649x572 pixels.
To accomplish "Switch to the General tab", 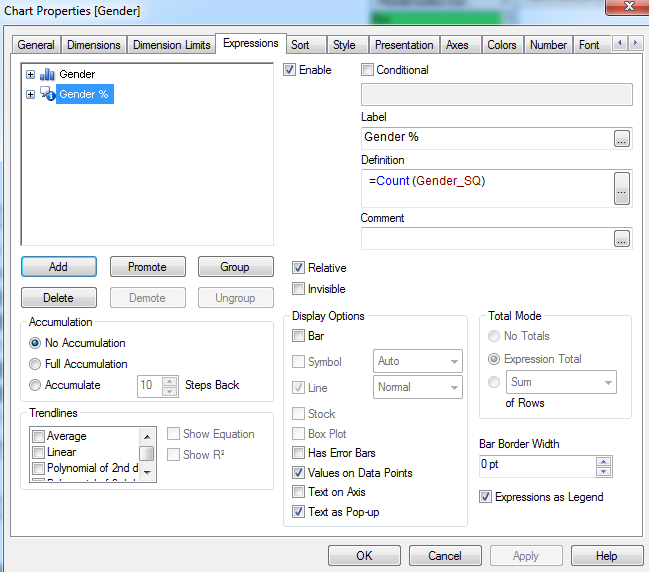I will (x=36, y=45).
